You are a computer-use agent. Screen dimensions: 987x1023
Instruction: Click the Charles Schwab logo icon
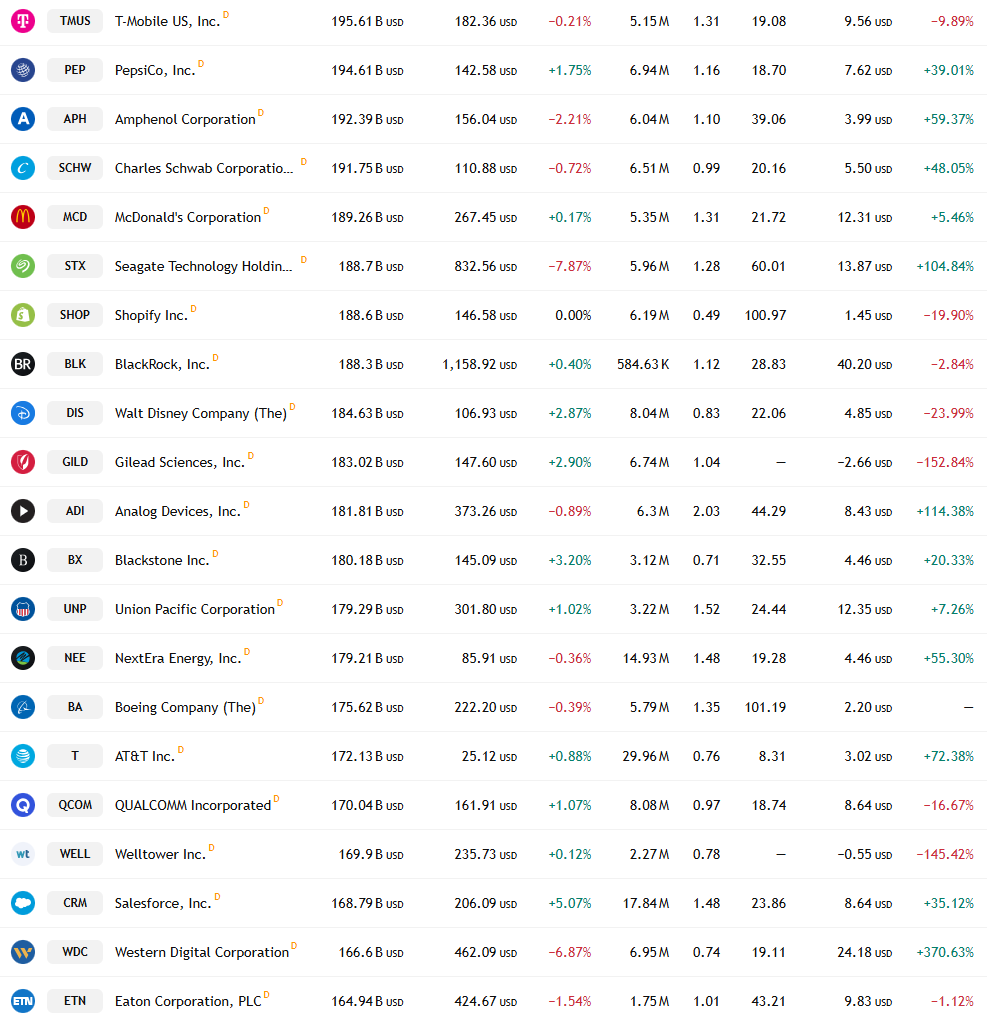[x=23, y=168]
